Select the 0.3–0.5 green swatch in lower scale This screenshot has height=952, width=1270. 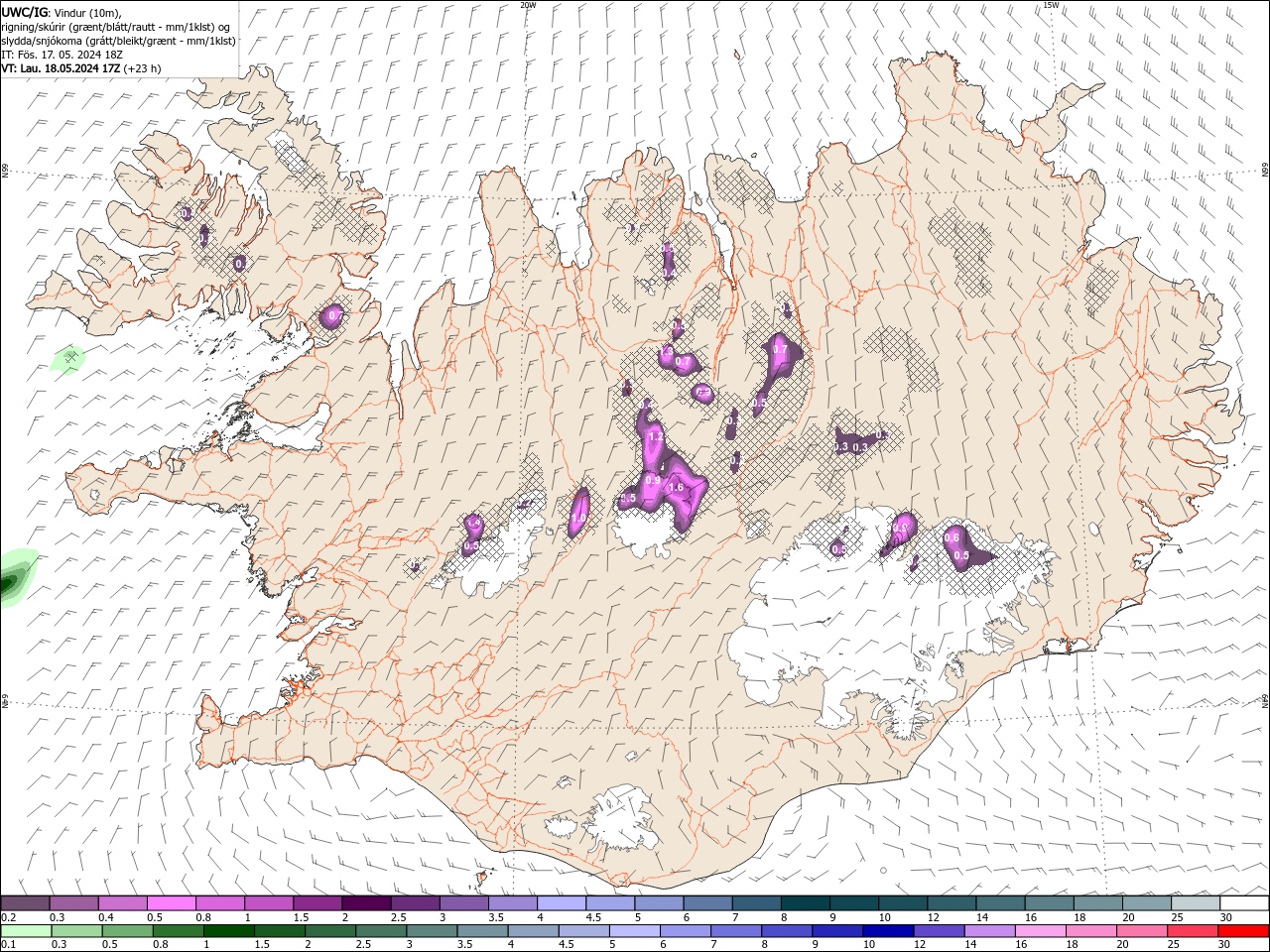(x=76, y=931)
